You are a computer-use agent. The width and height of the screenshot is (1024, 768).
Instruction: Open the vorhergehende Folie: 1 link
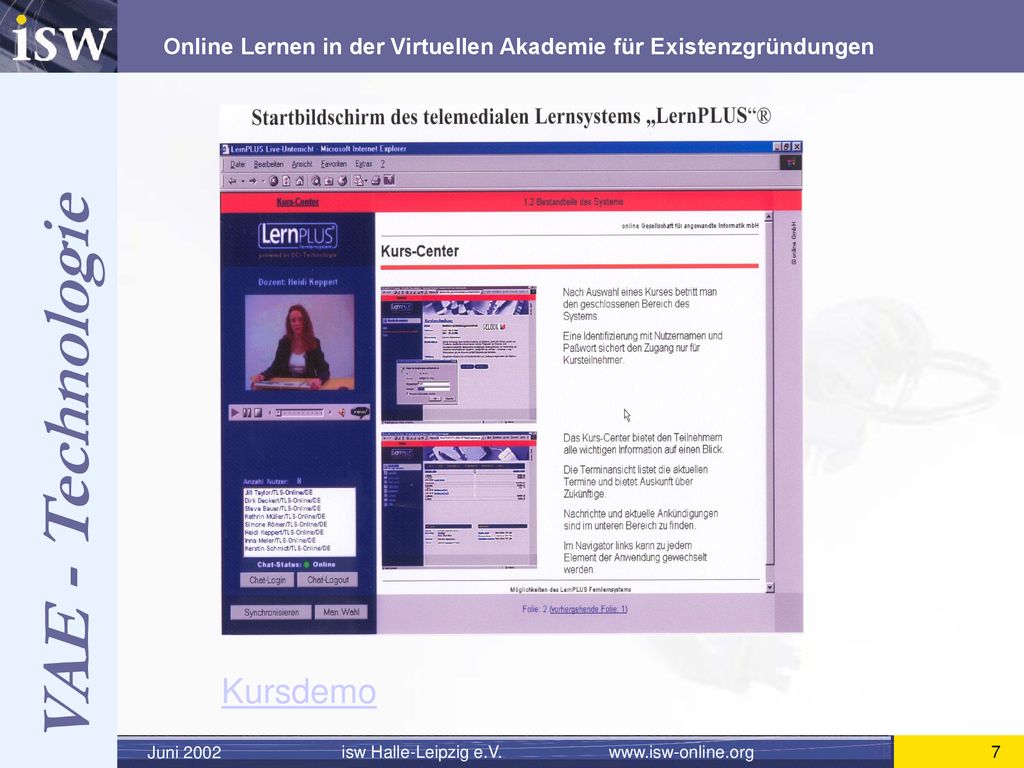588,609
